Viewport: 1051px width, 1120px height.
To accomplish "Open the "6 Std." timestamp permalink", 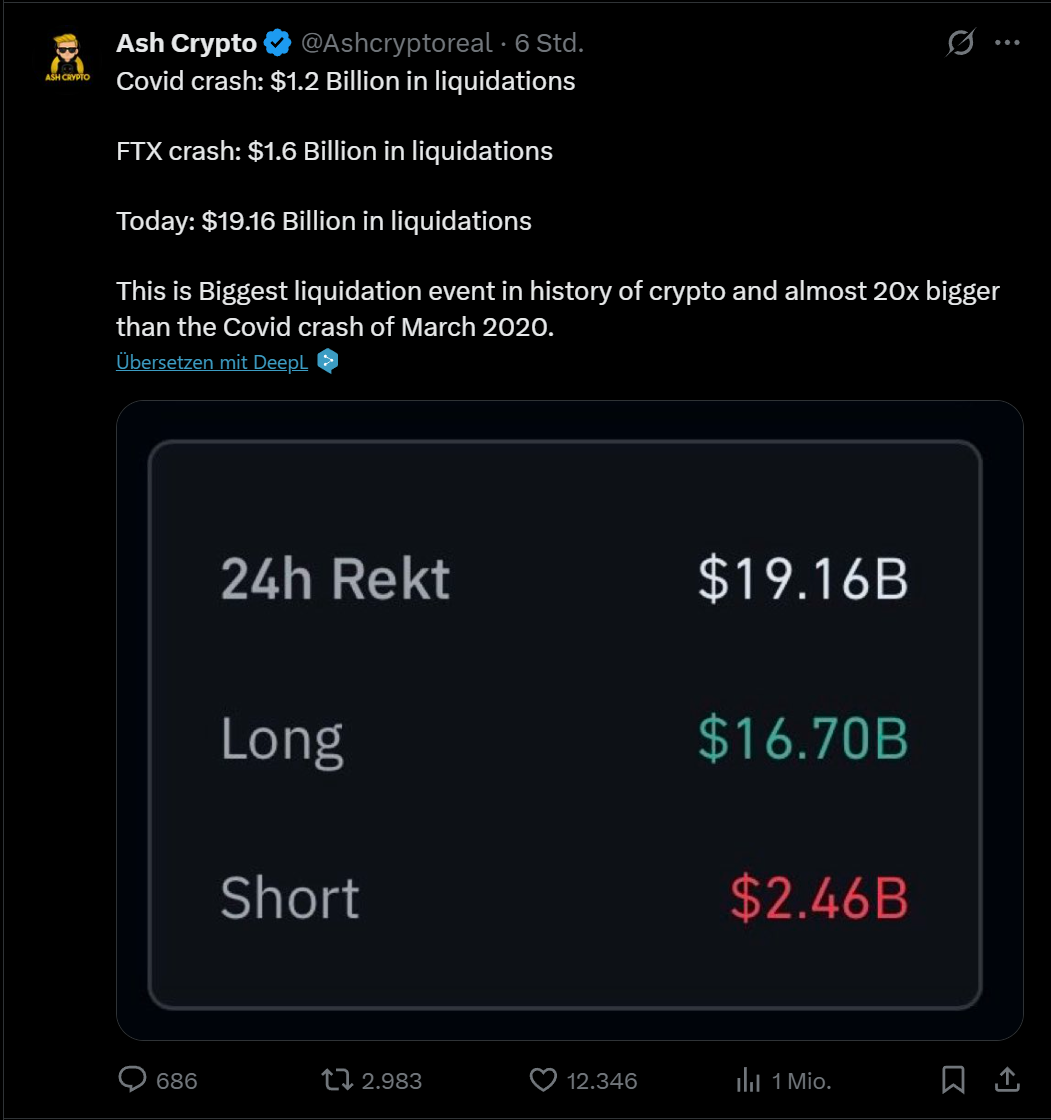I will pyautogui.click(x=549, y=43).
